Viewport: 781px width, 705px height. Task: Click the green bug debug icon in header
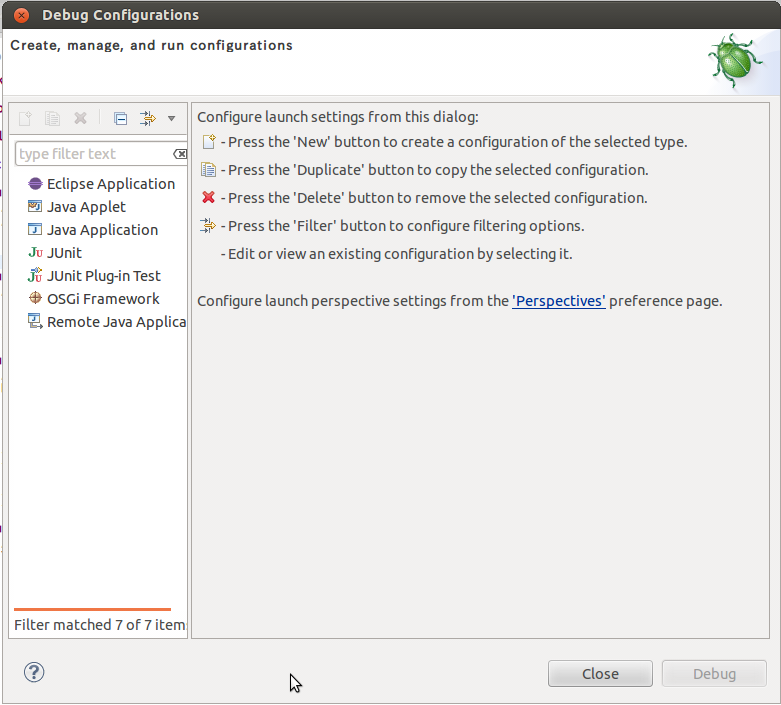[734, 61]
